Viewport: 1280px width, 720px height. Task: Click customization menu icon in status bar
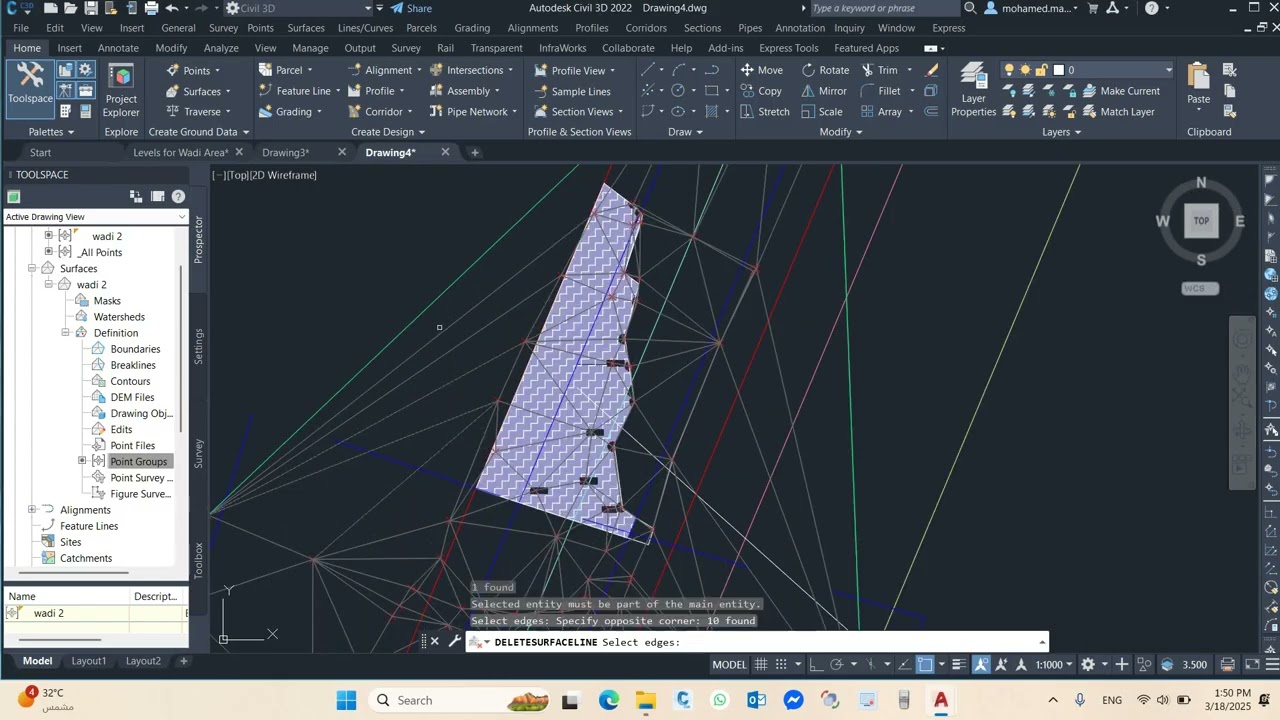[1274, 665]
